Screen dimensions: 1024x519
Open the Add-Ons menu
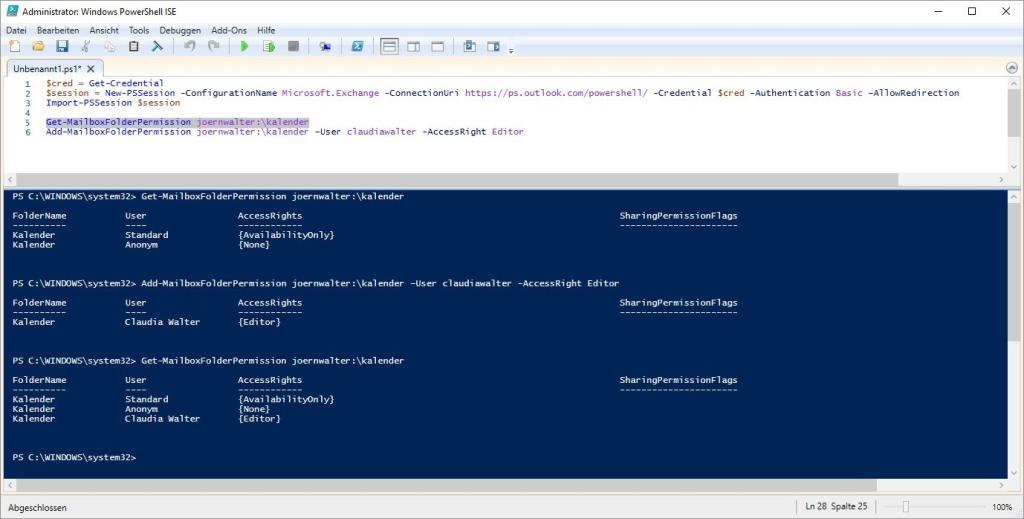click(228, 30)
